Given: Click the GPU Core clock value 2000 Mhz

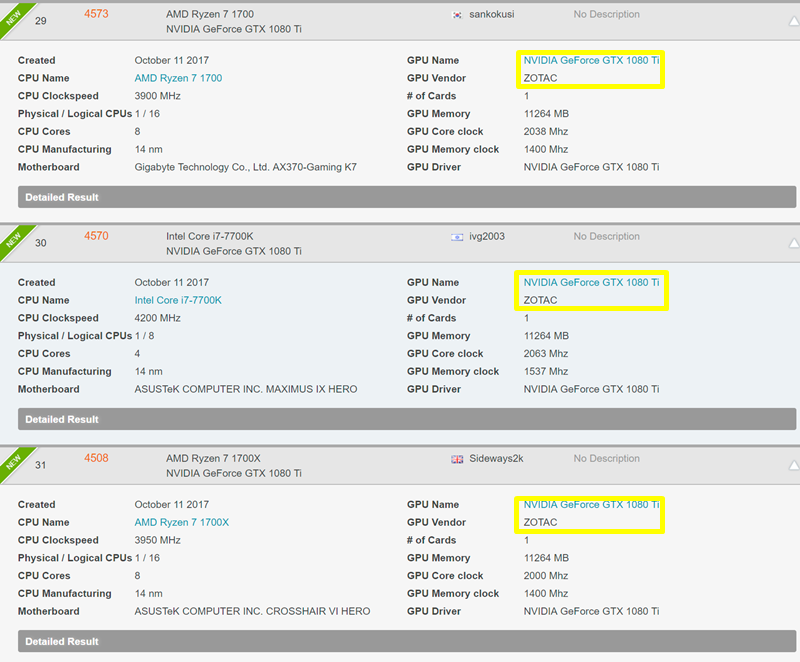Looking at the screenshot, I should (546, 576).
